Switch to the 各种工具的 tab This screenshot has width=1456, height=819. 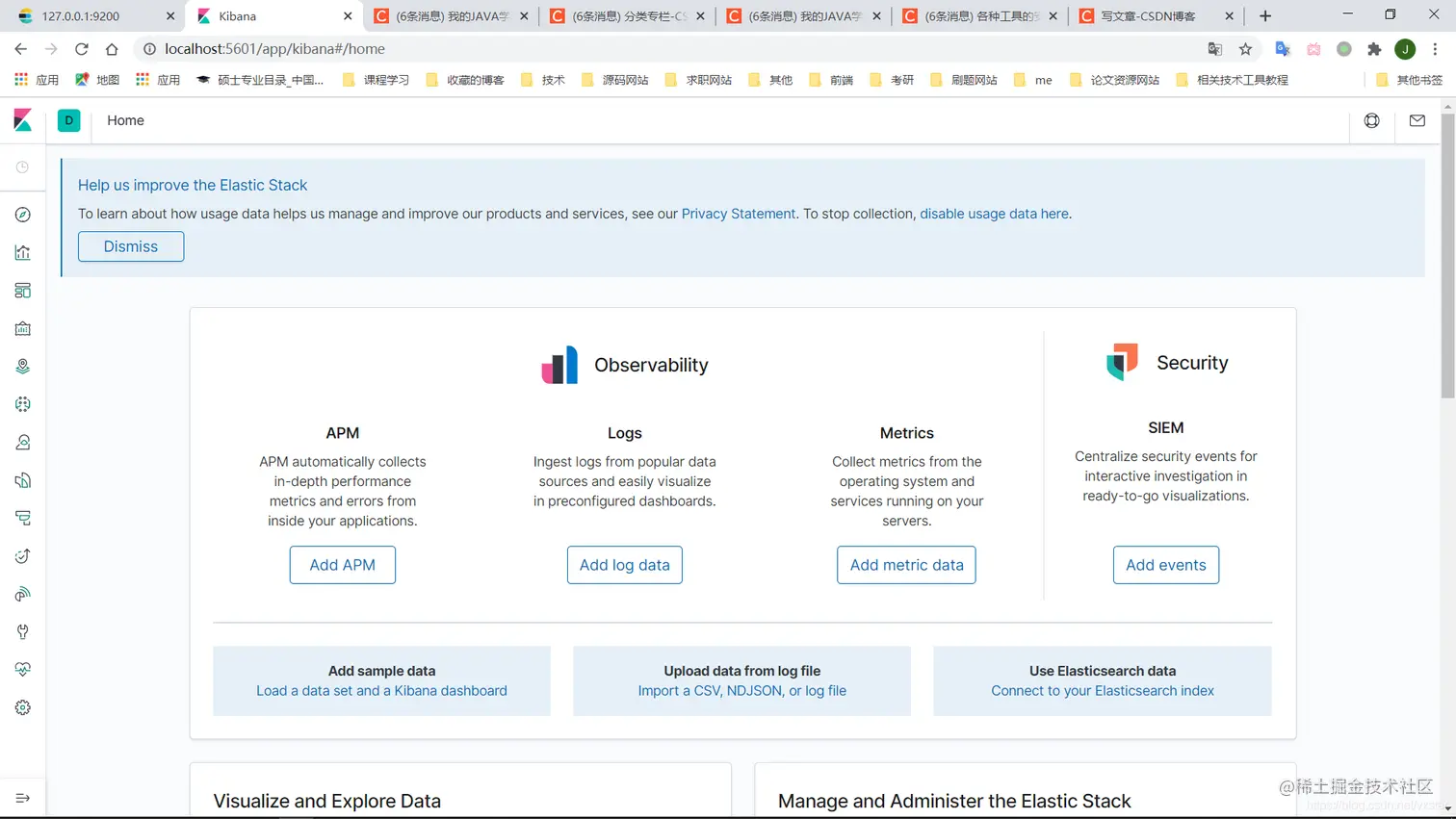[979, 16]
